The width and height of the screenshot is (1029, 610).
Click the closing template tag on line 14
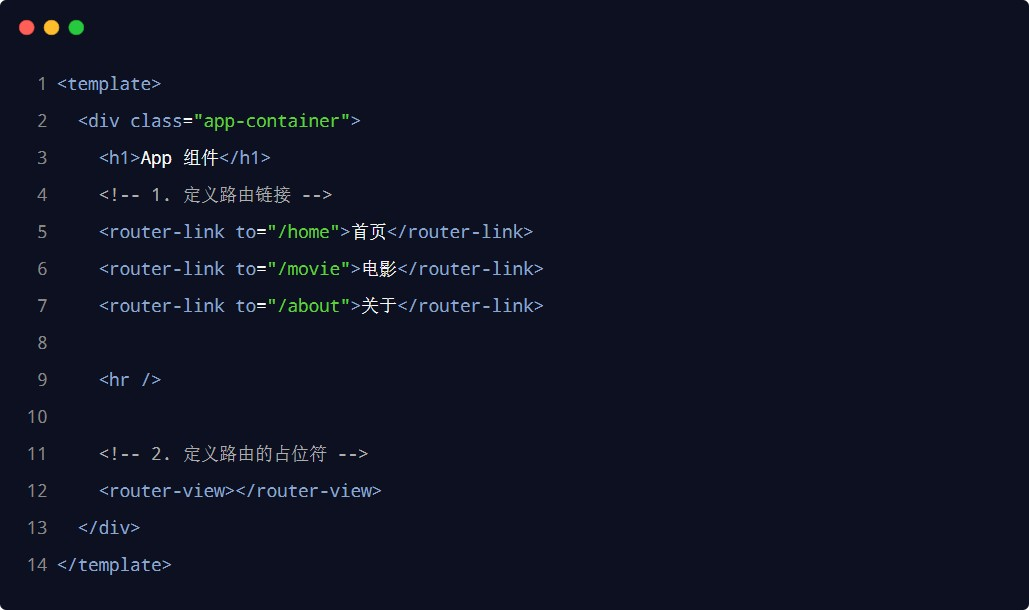pyautogui.click(x=114, y=565)
